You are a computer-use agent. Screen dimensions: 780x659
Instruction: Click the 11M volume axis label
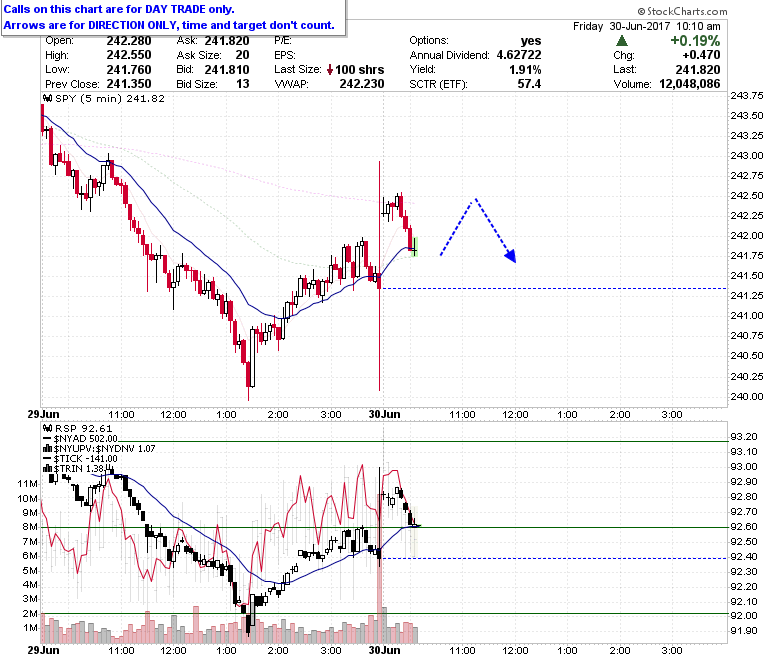[x=27, y=484]
